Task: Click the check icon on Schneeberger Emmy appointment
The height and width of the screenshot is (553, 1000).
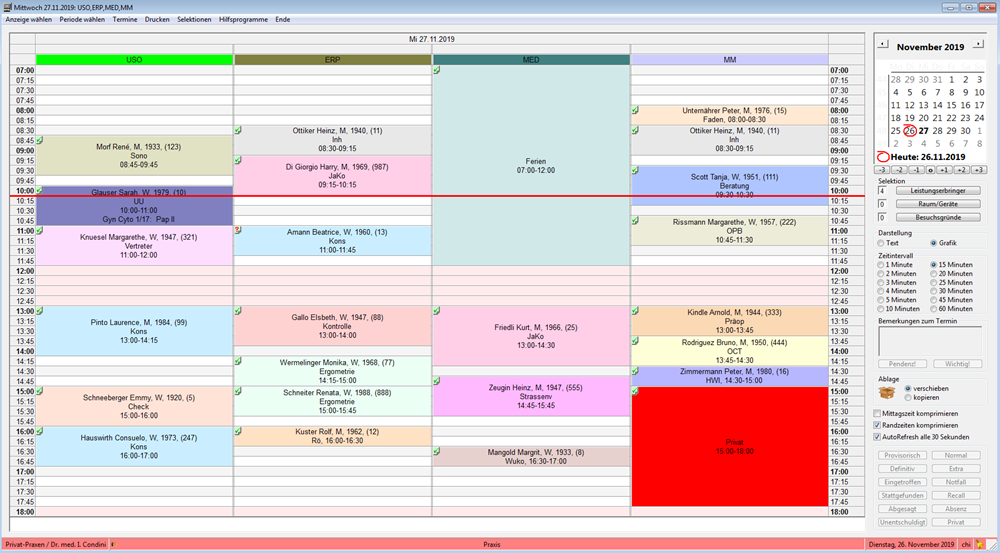Action: click(x=40, y=391)
